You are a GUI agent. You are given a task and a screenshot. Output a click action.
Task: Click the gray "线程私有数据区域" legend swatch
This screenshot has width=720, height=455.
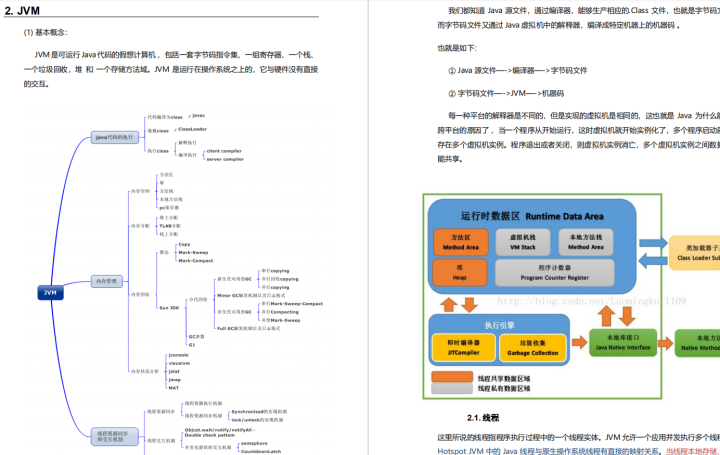coord(452,388)
